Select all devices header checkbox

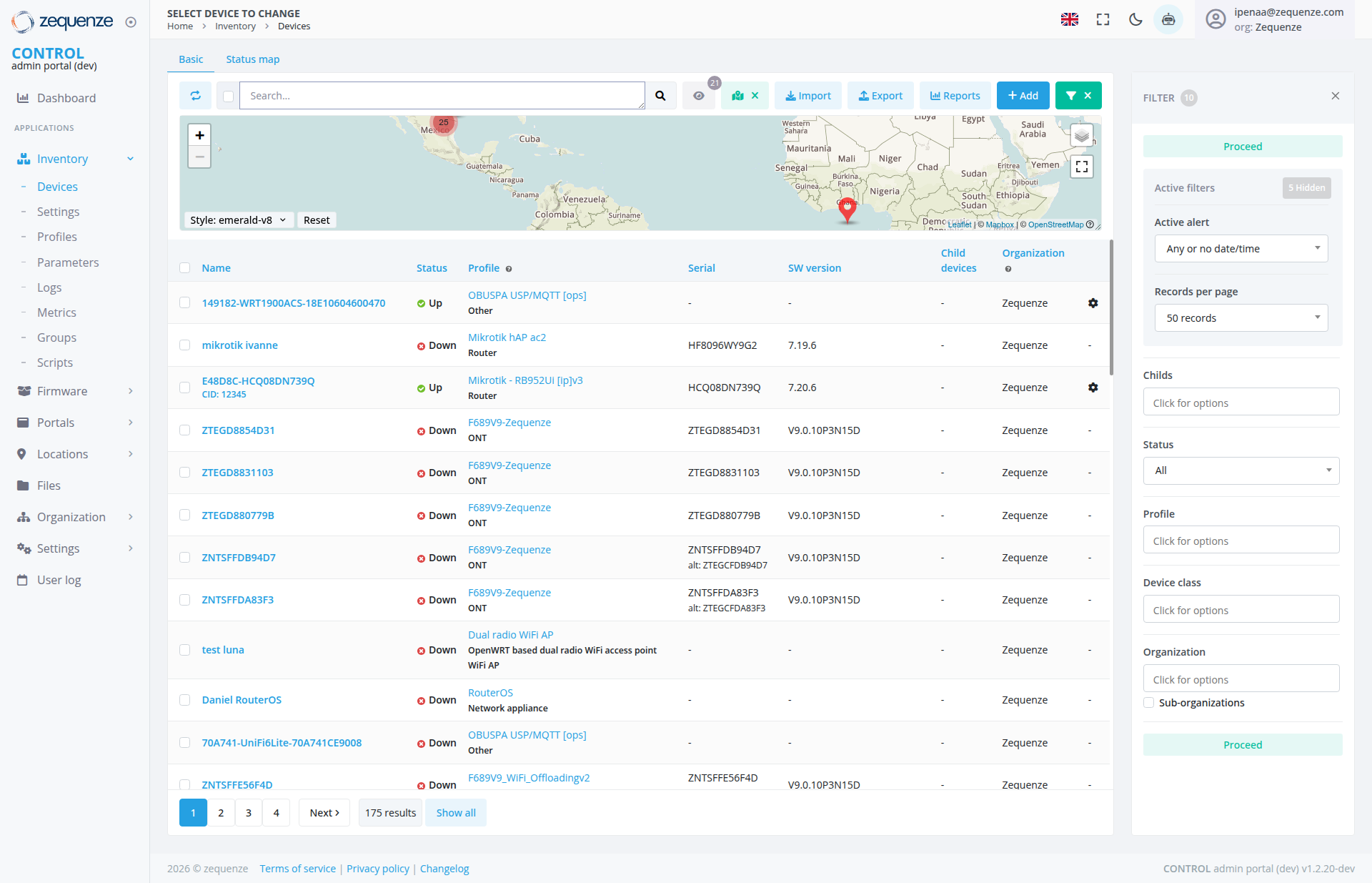[x=185, y=268]
